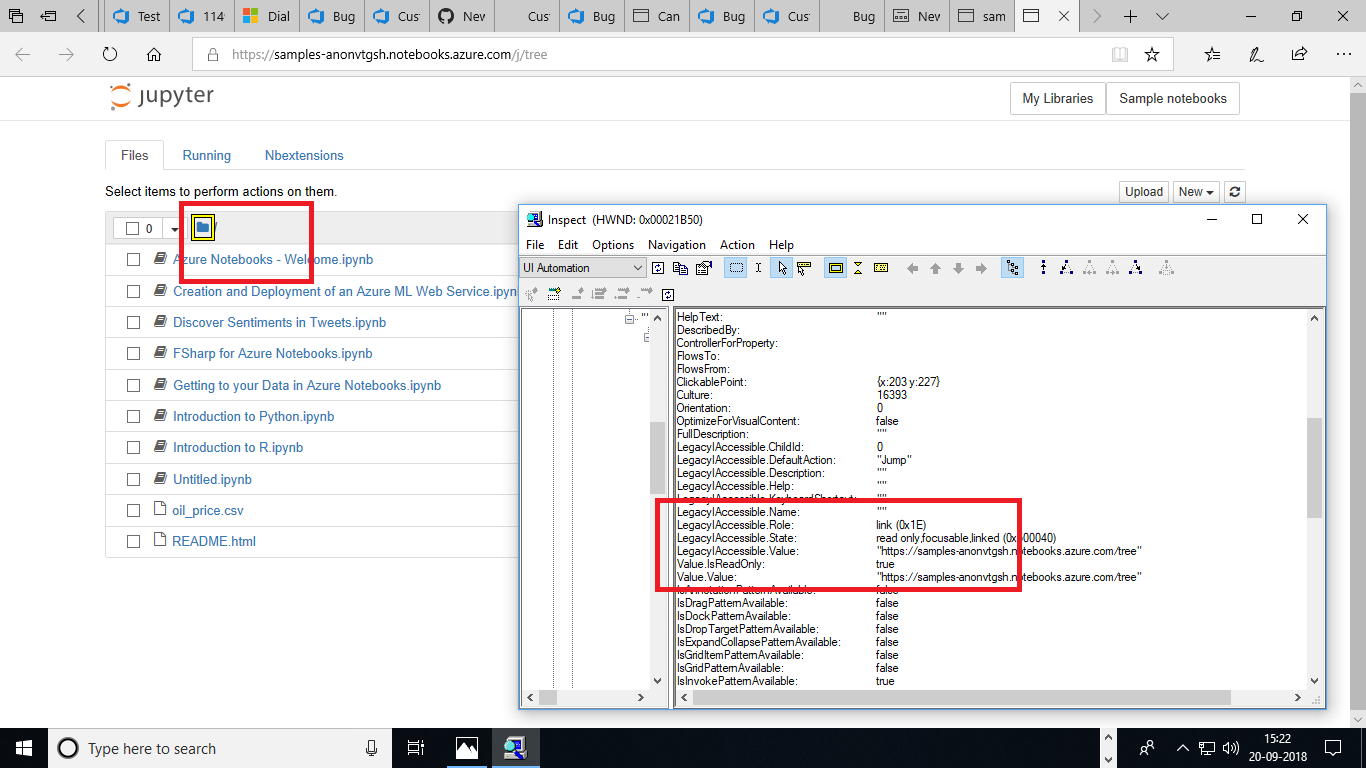1366x768 pixels.
Task: Select the Watch Cursor tool in Inspect
Action: pos(783,267)
